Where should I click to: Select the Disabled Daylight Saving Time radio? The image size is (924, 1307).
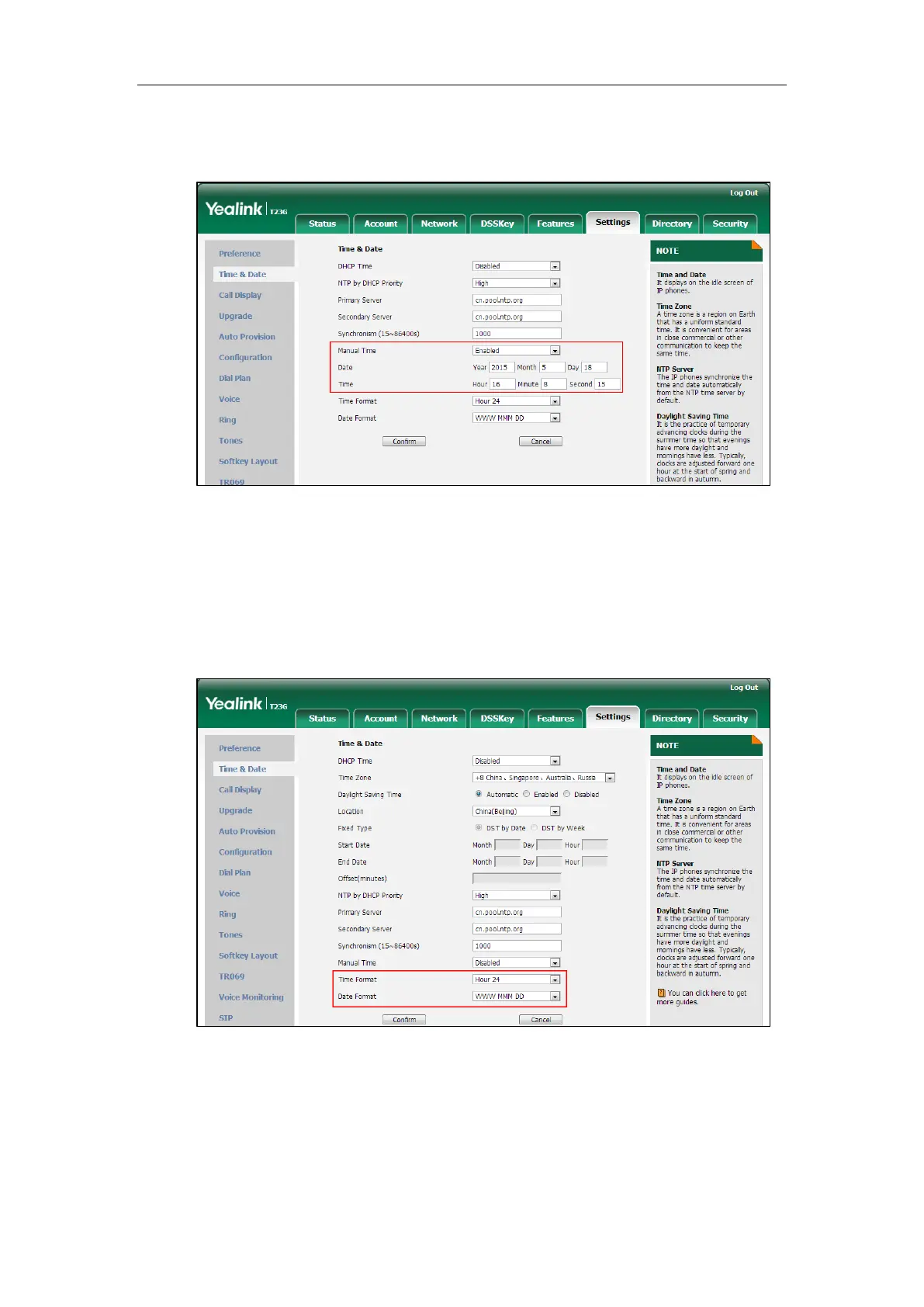click(566, 794)
